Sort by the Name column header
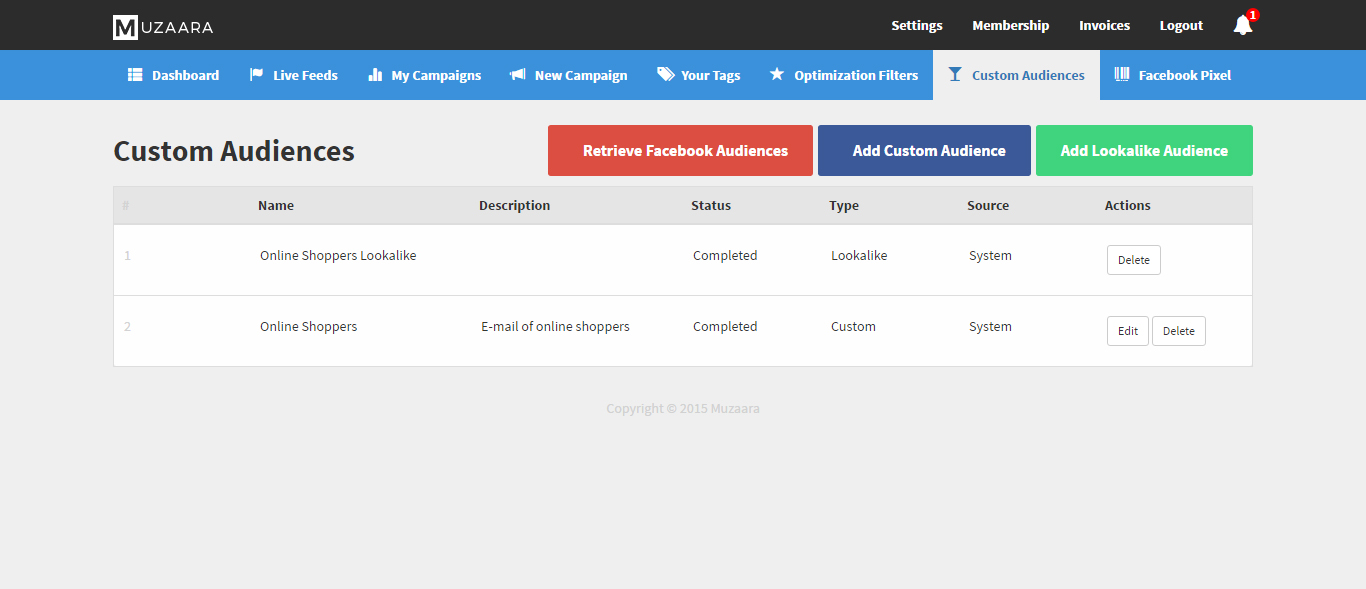Viewport: 1366px width, 589px height. 276,206
